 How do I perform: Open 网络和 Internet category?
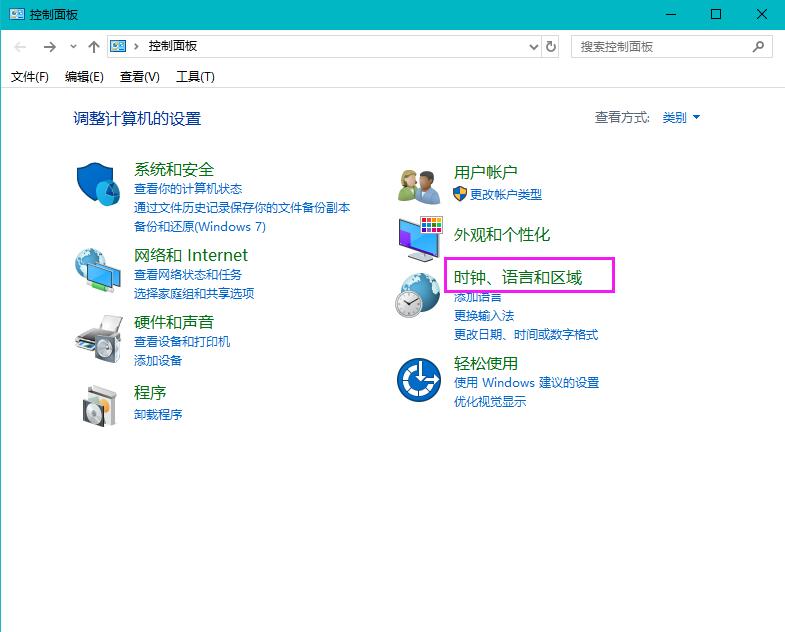pos(191,255)
